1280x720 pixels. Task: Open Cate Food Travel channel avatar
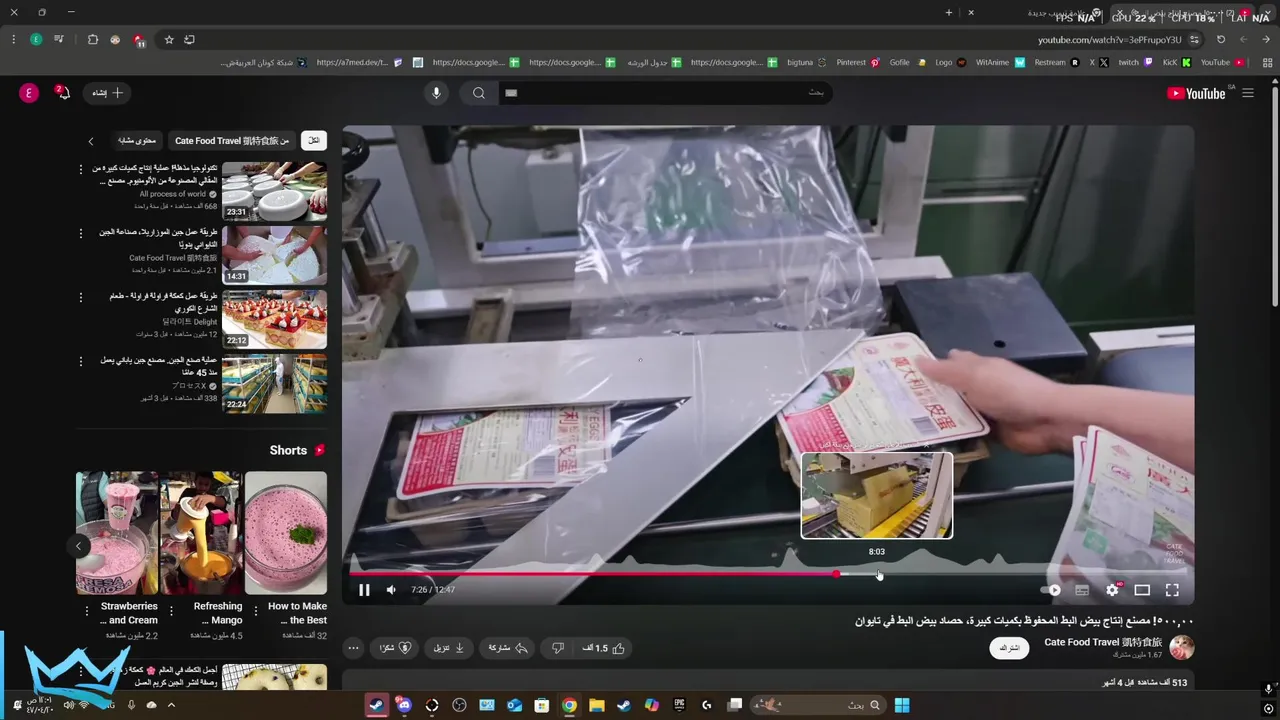tap(1182, 648)
